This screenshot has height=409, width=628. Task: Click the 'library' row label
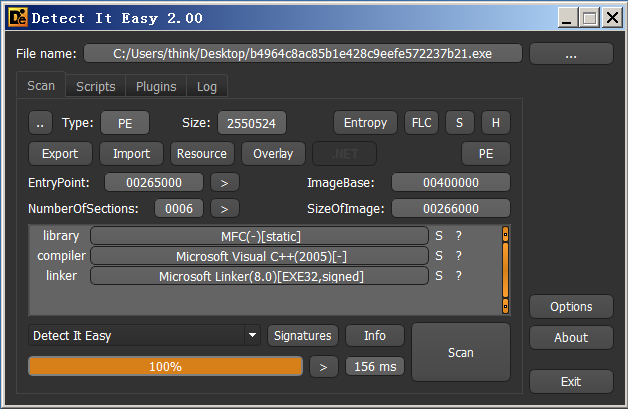(61, 236)
